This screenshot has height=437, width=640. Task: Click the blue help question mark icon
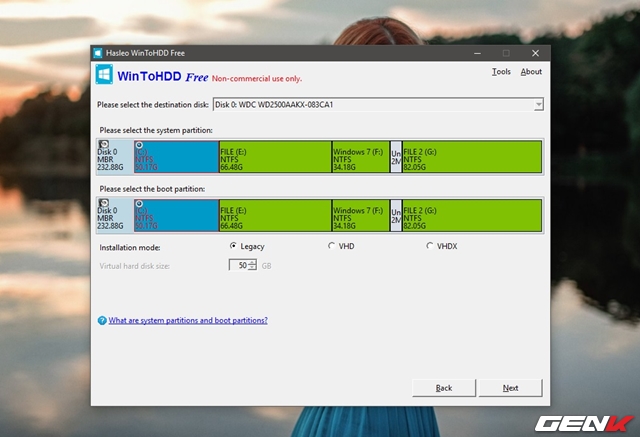[x=102, y=320]
